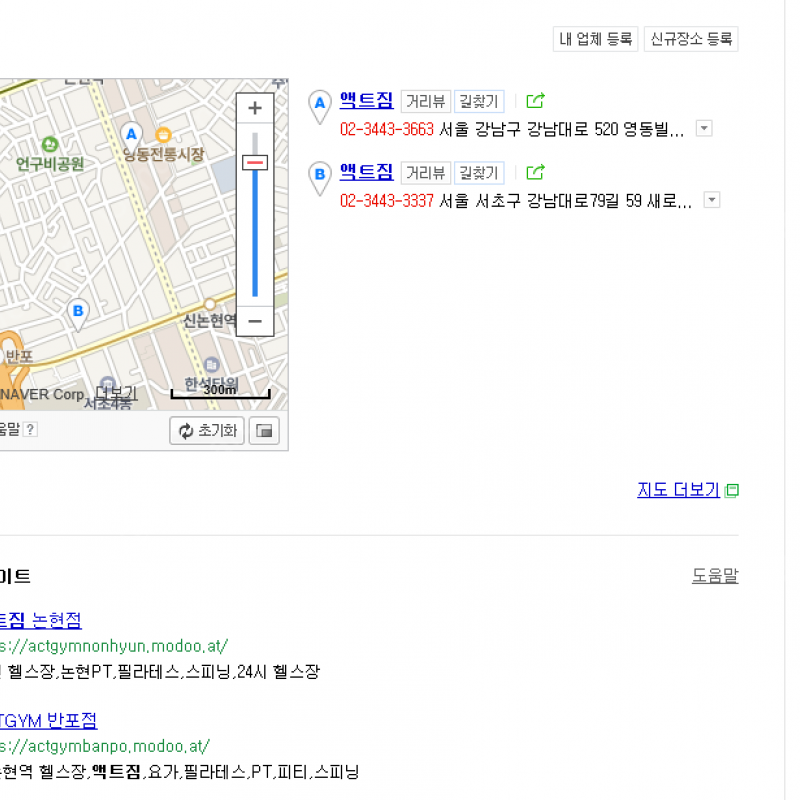Click marker A on the map
The width and height of the screenshot is (800, 800).
[x=131, y=136]
